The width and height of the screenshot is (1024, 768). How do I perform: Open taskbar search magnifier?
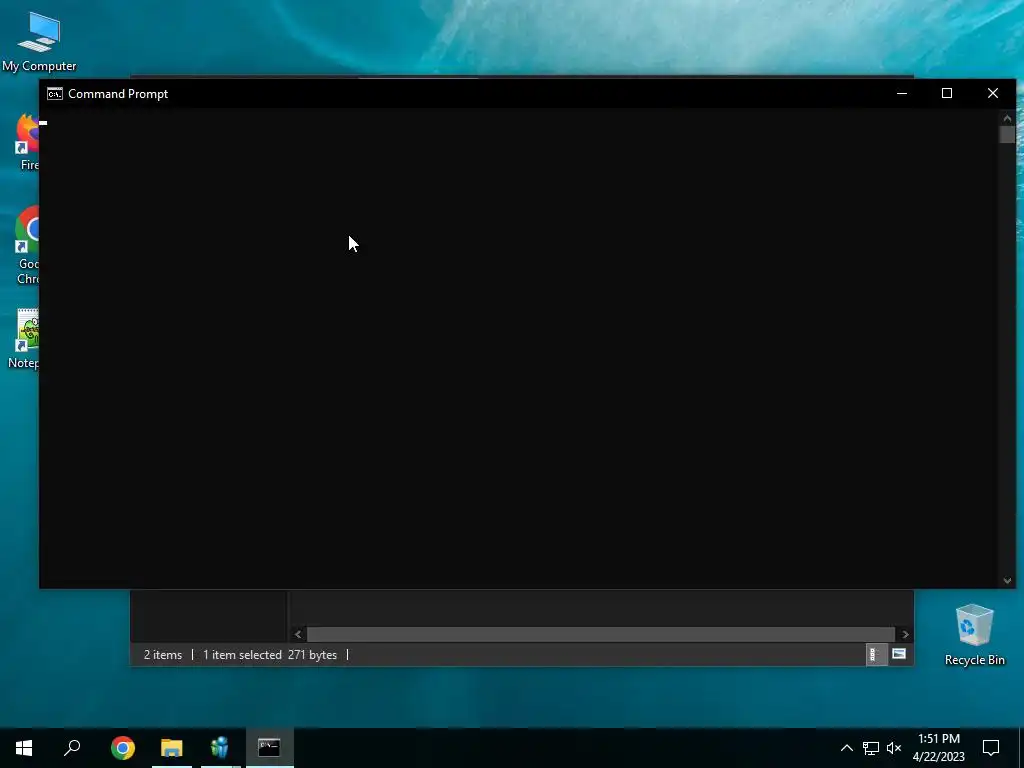click(x=72, y=748)
